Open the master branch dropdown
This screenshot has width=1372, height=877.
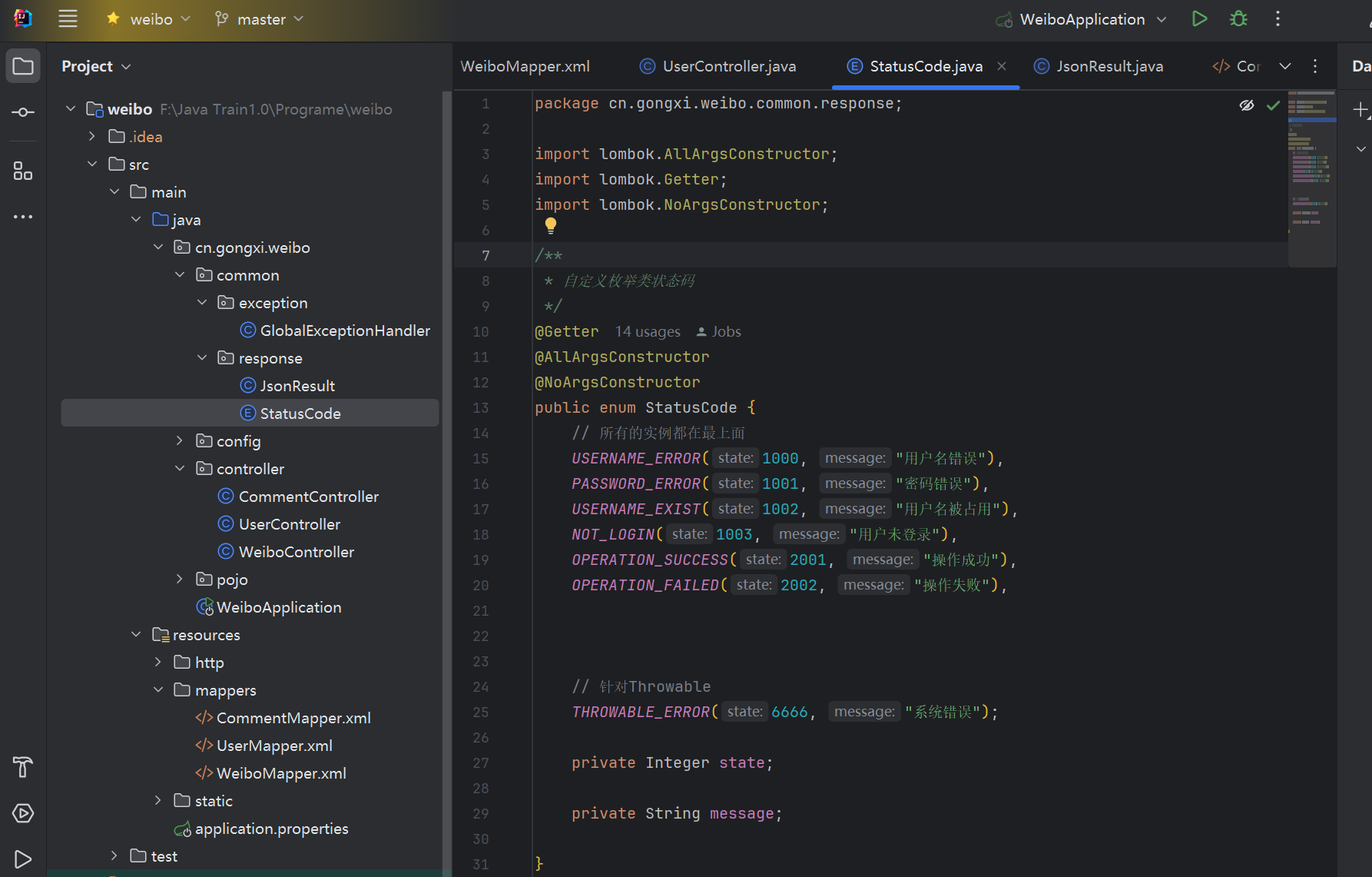pos(260,19)
